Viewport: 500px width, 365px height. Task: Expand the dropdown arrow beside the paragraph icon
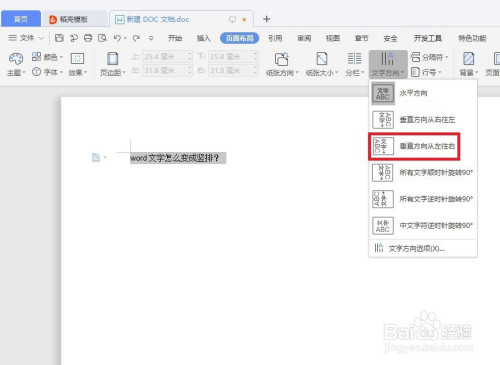[105, 157]
